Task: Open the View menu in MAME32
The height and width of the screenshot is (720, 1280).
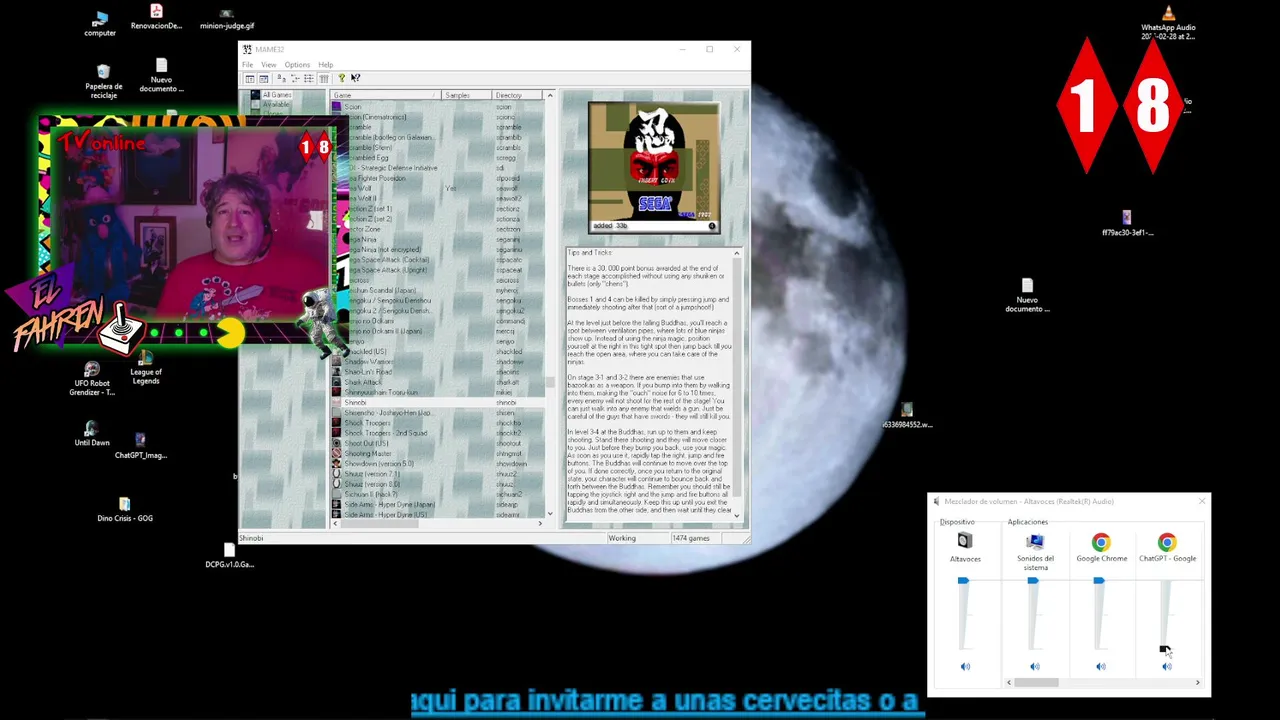Action: [269, 65]
